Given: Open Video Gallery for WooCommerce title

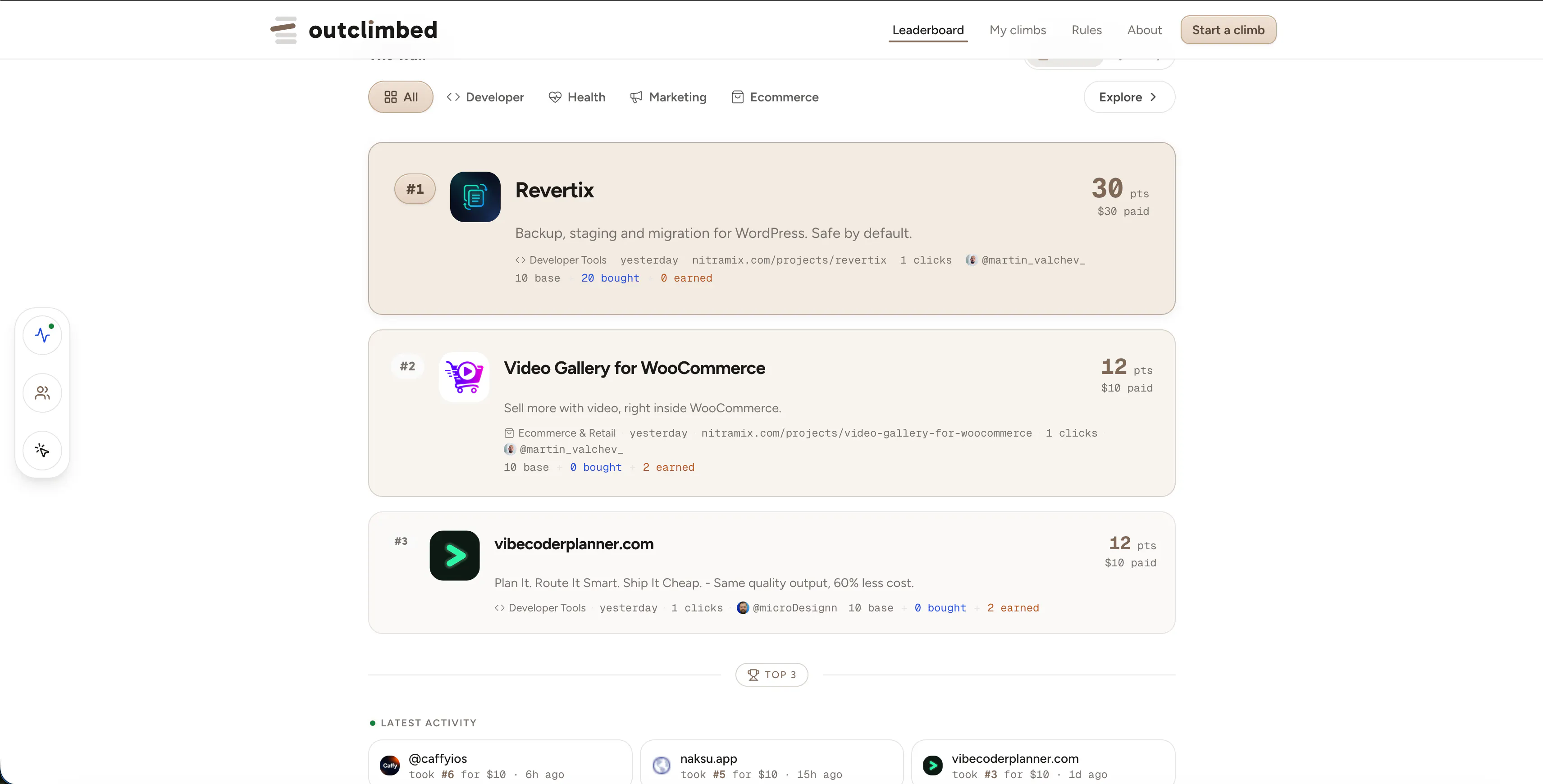Looking at the screenshot, I should (635, 368).
